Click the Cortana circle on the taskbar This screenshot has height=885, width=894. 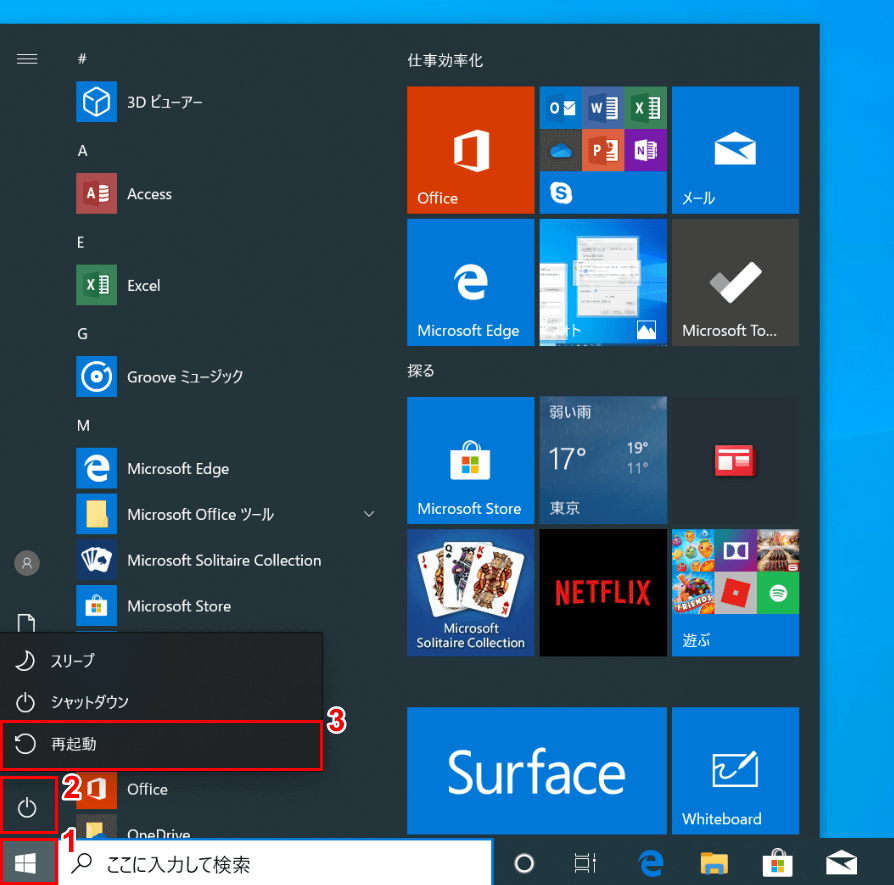point(524,863)
